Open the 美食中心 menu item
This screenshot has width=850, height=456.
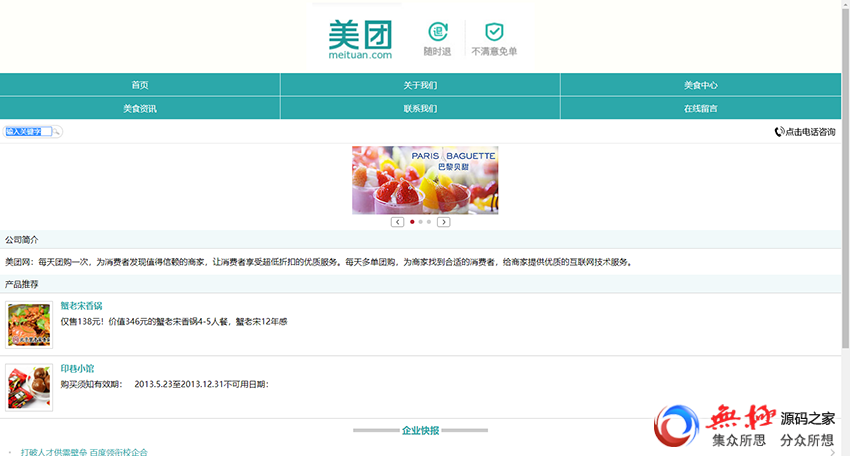coord(700,85)
